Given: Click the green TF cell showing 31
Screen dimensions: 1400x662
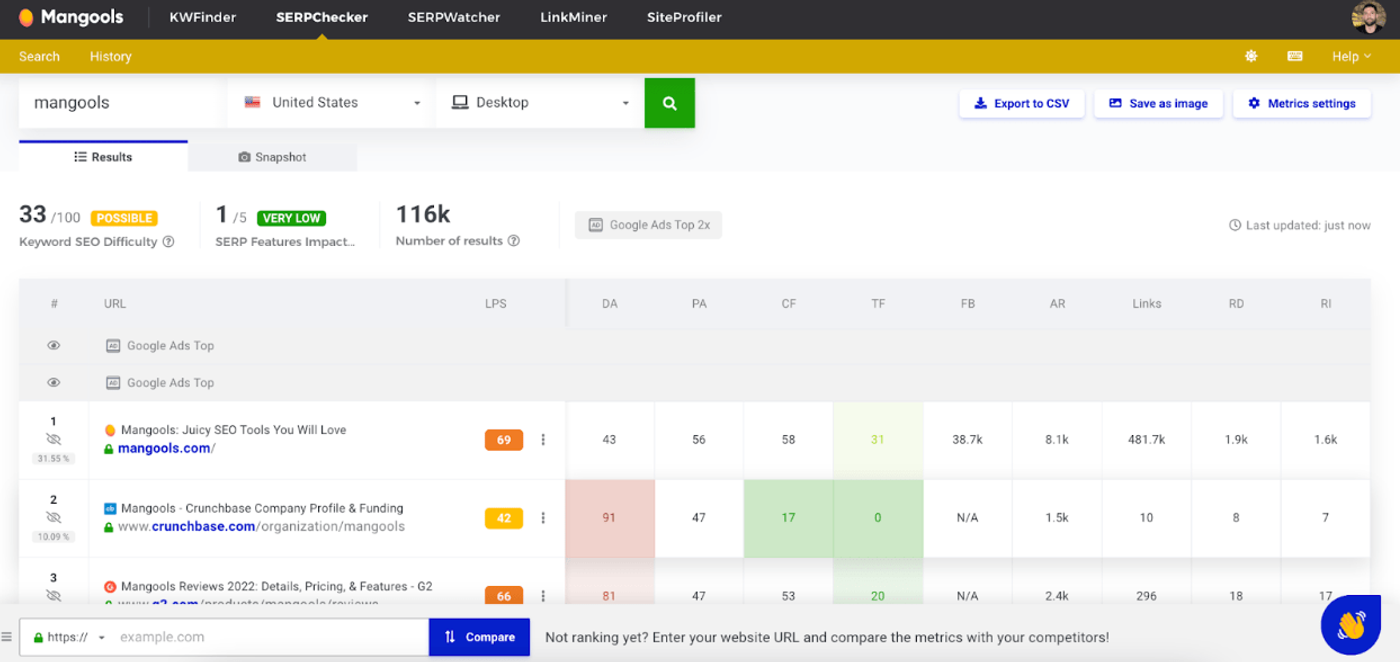Looking at the screenshot, I should tap(878, 440).
